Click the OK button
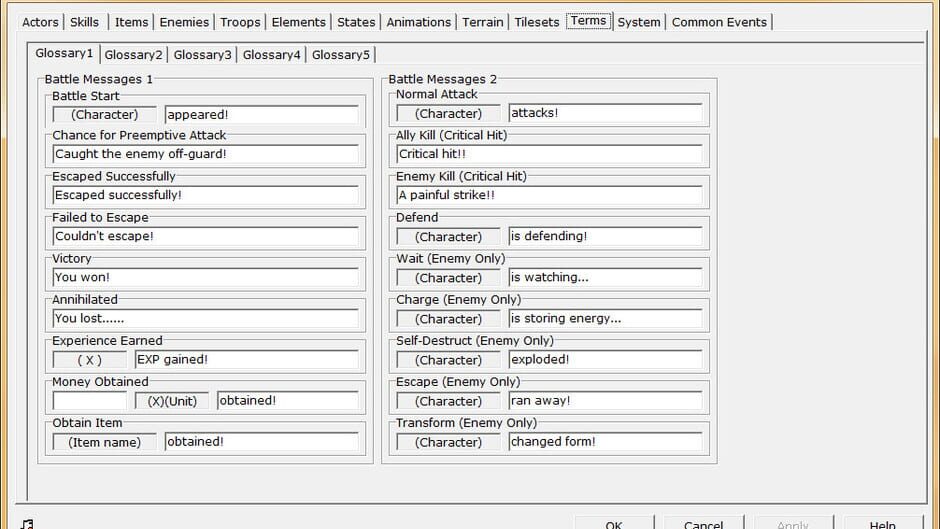This screenshot has height=529, width=940. coord(614,523)
